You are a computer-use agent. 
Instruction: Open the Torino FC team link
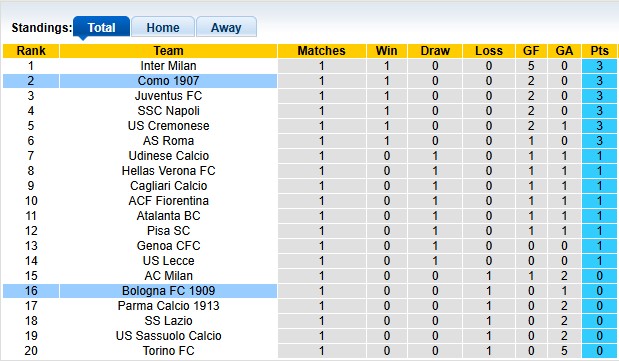coord(169,351)
